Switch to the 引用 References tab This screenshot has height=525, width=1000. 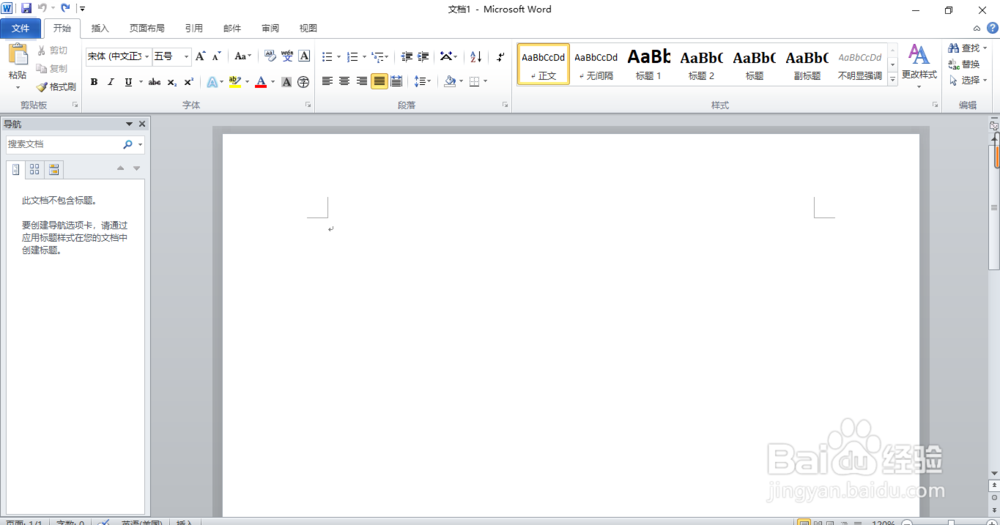coord(194,28)
